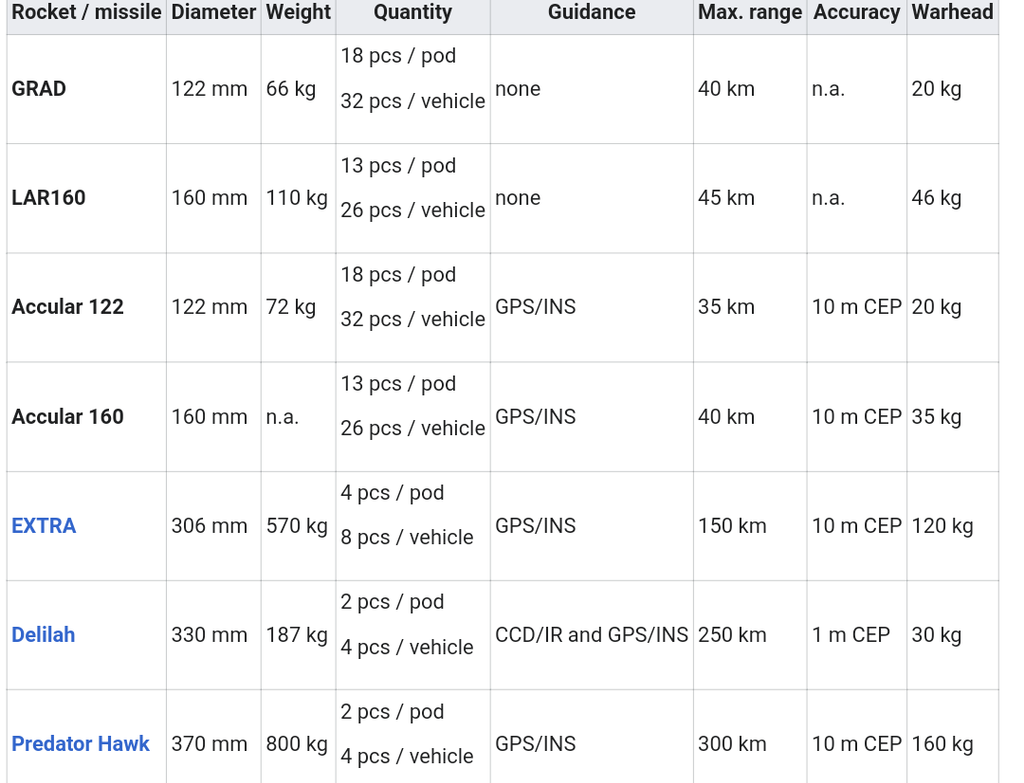Click the GRAD row name cell
1024x783 pixels.
tap(39, 89)
